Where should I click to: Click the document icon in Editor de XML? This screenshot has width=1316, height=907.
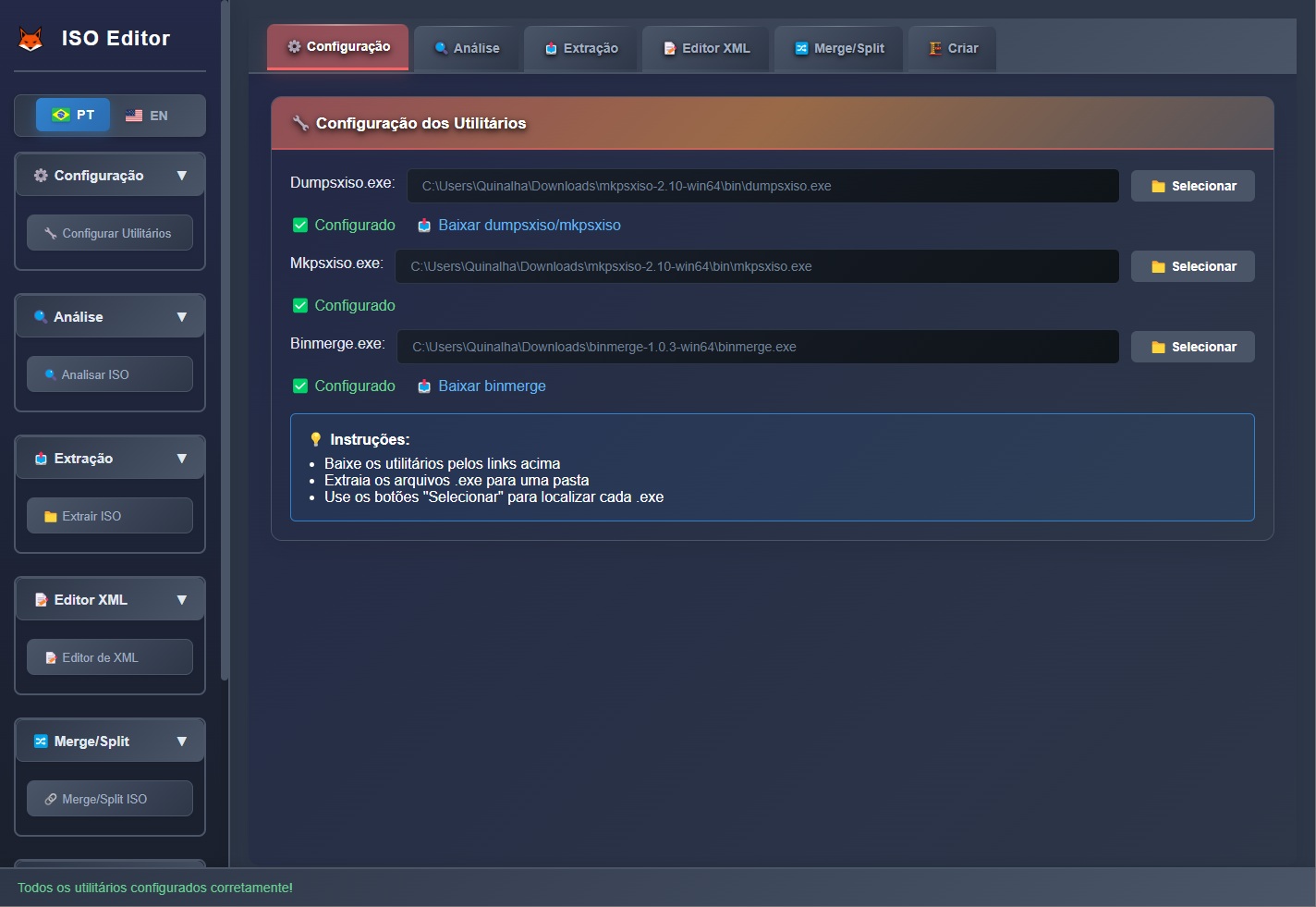(x=51, y=658)
